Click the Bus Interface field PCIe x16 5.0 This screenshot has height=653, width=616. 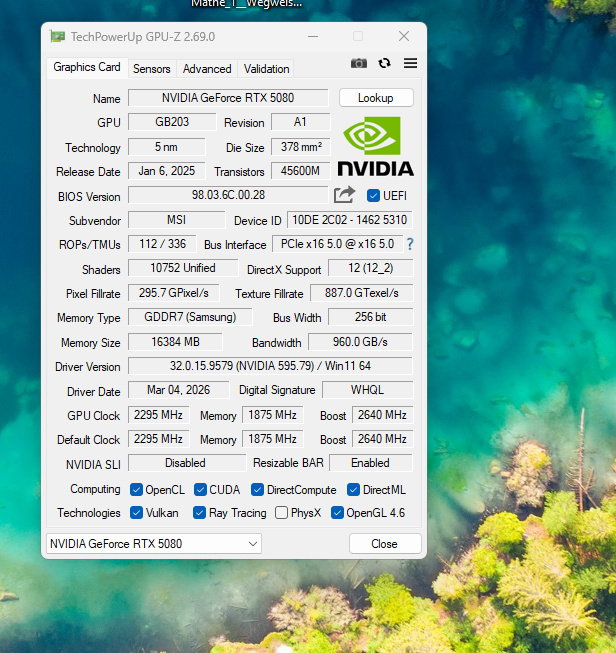click(337, 244)
